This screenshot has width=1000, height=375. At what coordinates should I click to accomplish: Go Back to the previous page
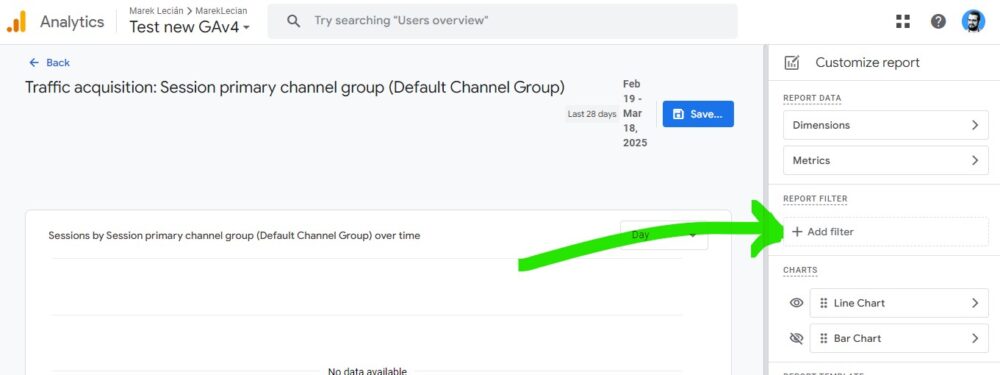point(50,62)
